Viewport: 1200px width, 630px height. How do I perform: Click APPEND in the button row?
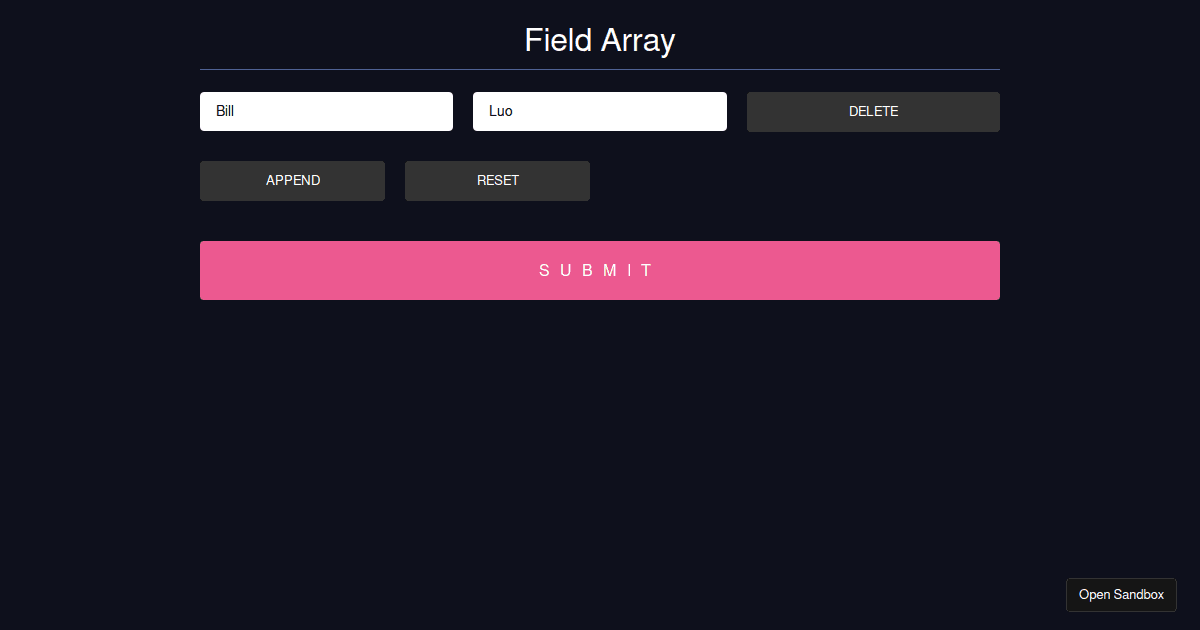point(292,180)
